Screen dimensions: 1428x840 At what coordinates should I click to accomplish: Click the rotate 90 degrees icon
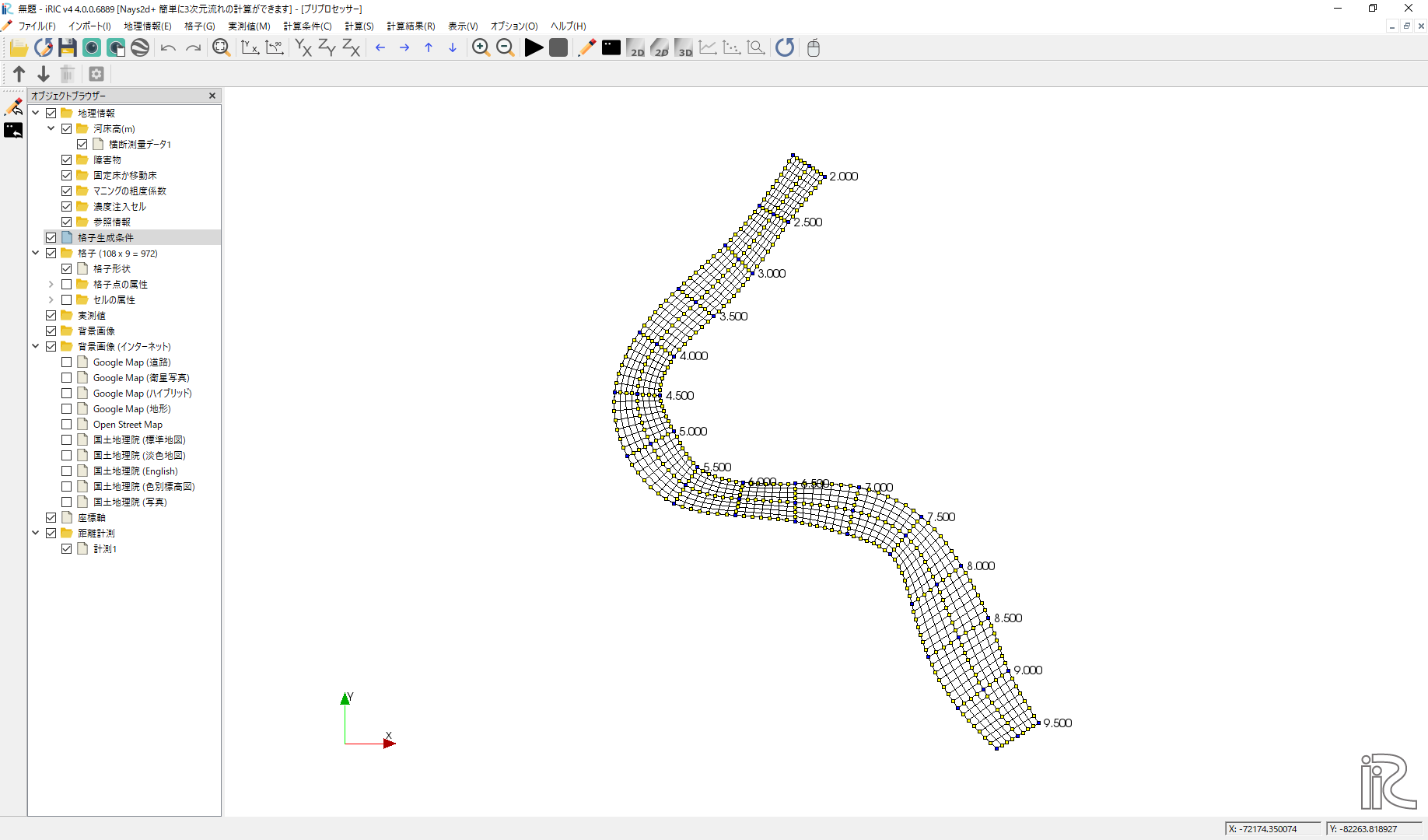coord(275,48)
